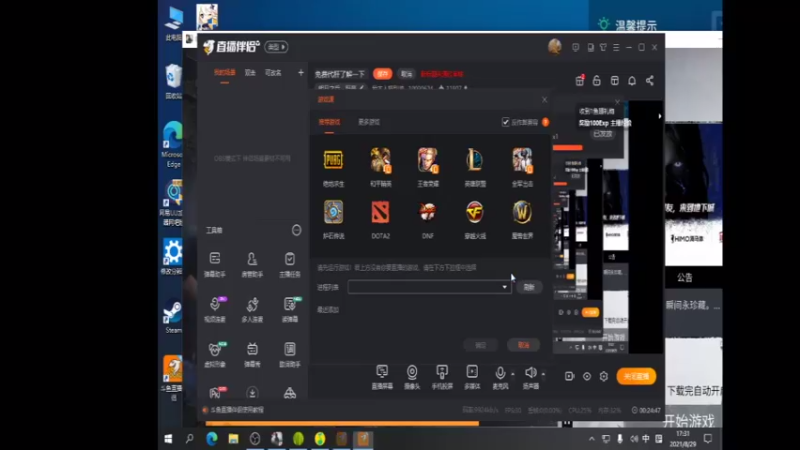Click the 刷新 refresh button
This screenshot has width=800, height=450.
[529, 287]
